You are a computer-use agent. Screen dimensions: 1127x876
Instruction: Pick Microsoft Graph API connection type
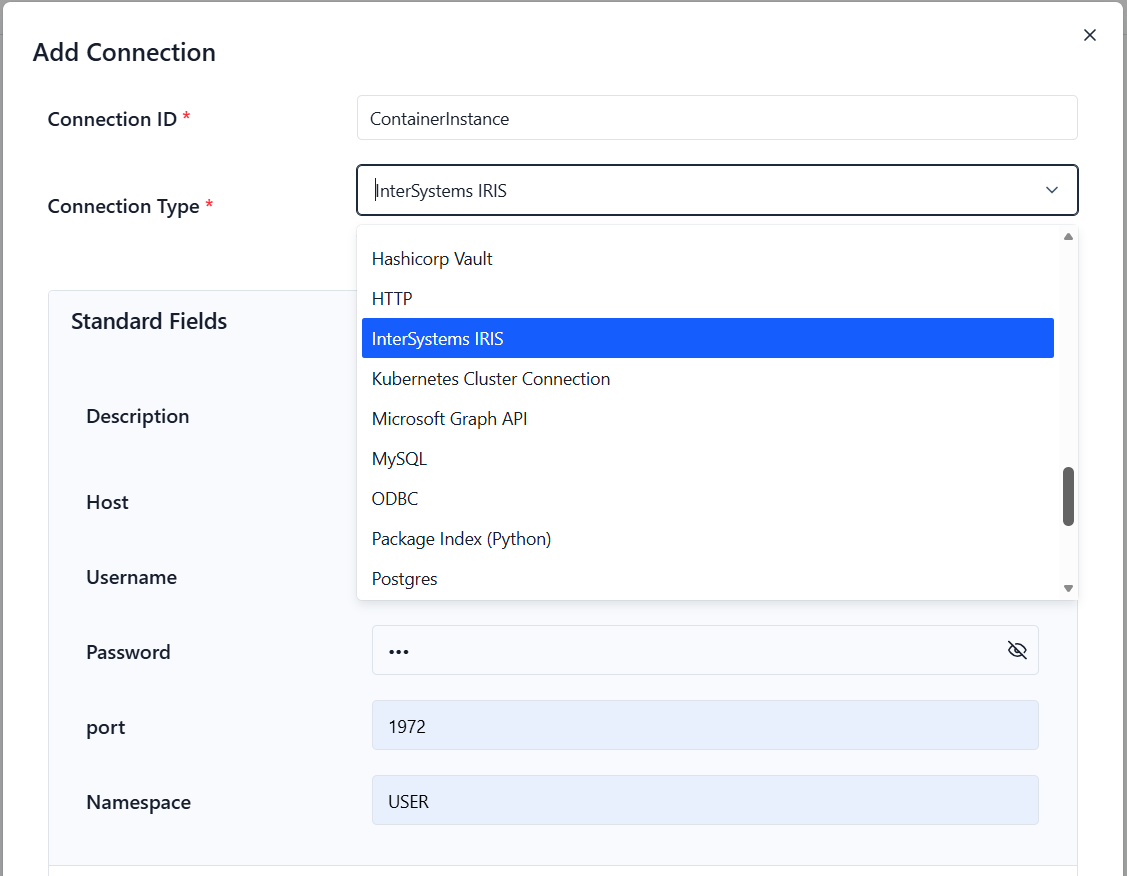(449, 418)
